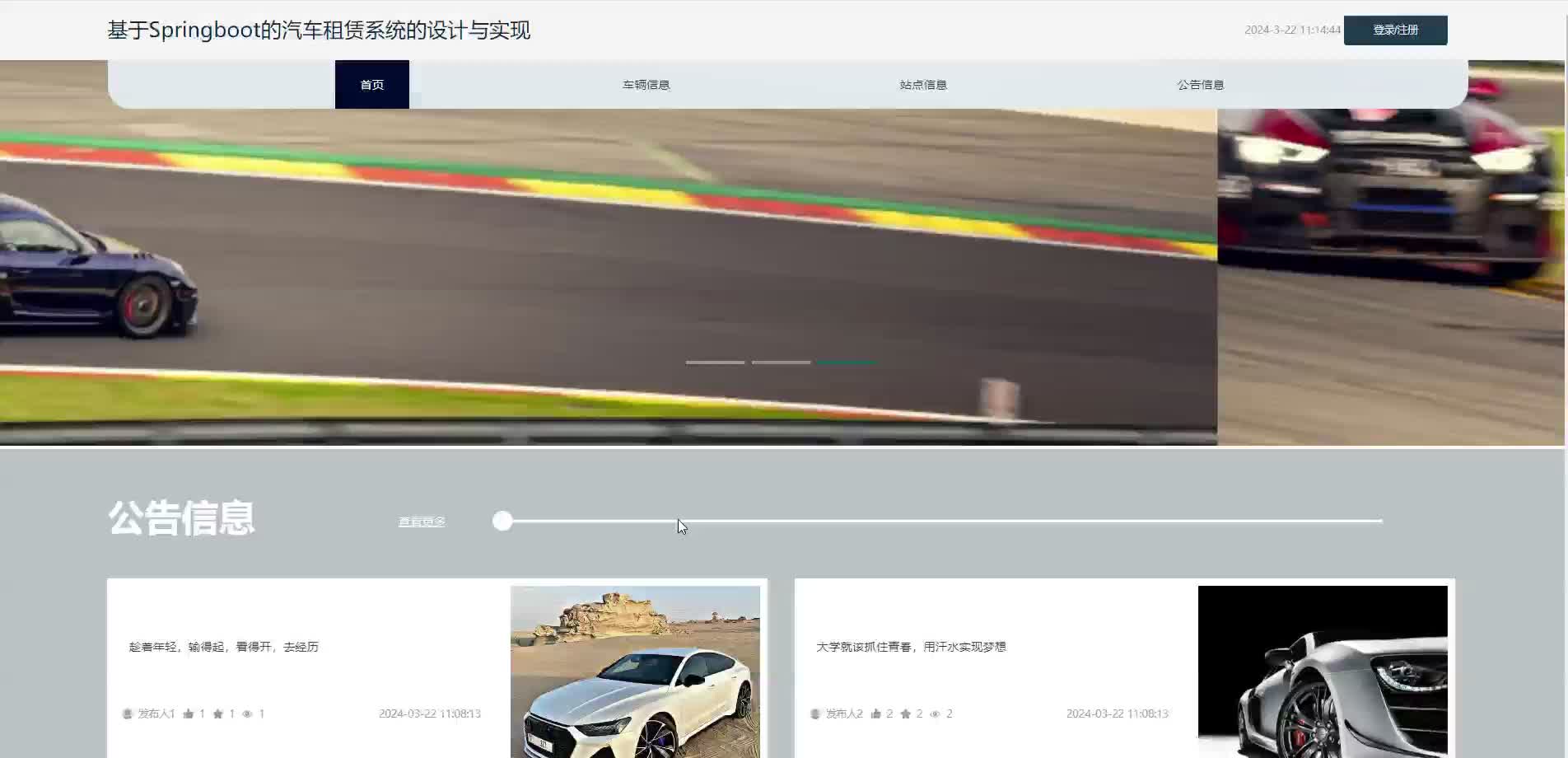Click the date on the 发布人1 card
This screenshot has height=758, width=1568.
tap(430, 714)
